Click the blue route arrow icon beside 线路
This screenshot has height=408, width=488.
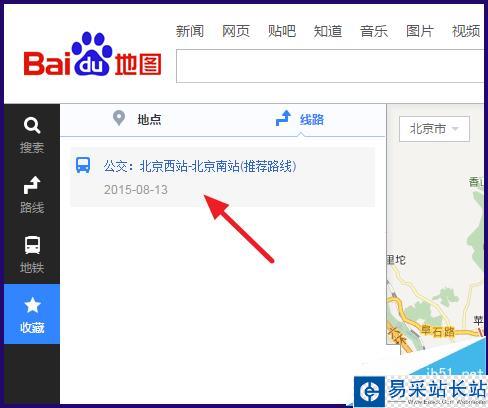[x=283, y=118]
